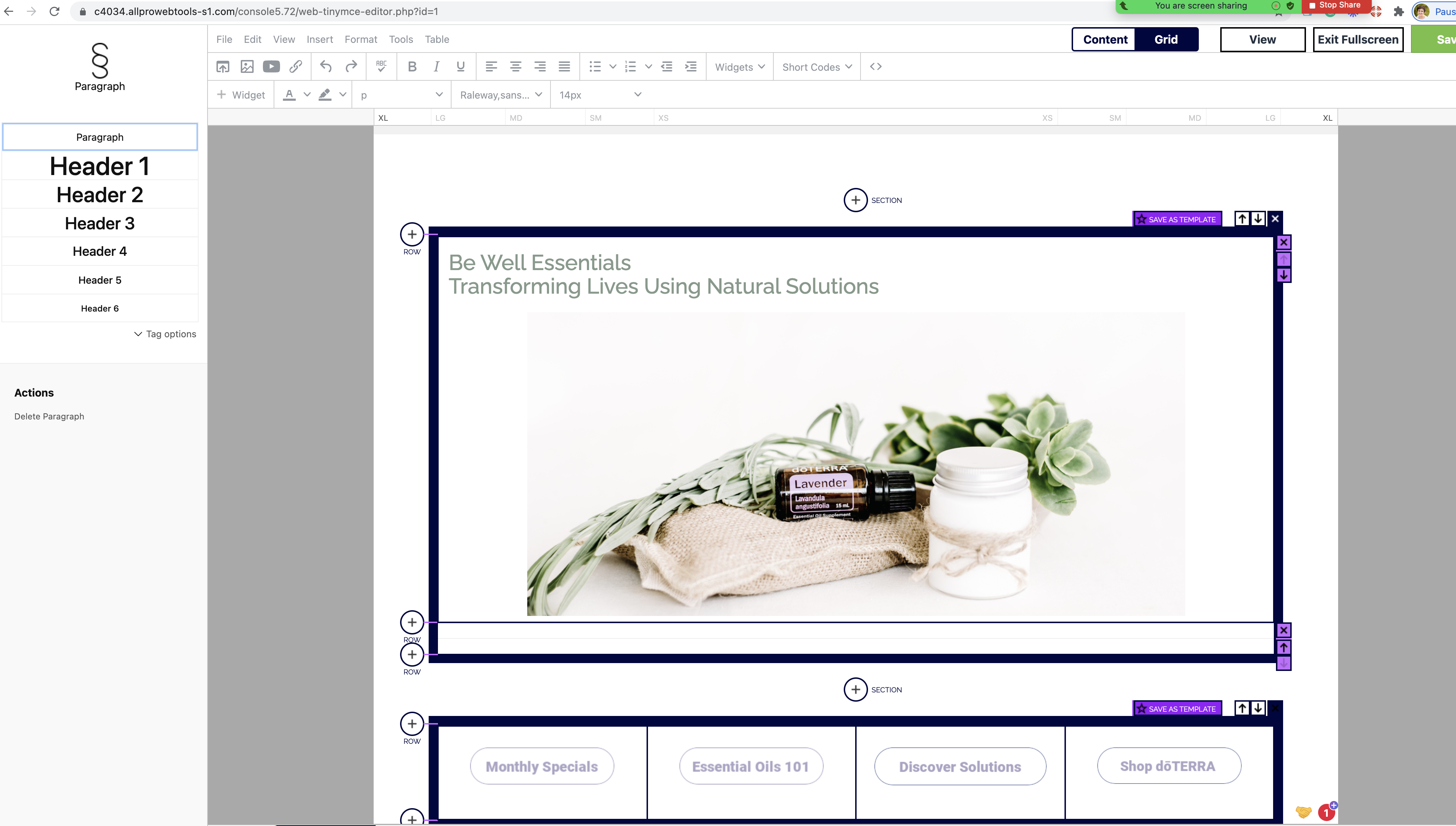Click Save As Template on Be Well section
1456x826 pixels.
point(1177,220)
